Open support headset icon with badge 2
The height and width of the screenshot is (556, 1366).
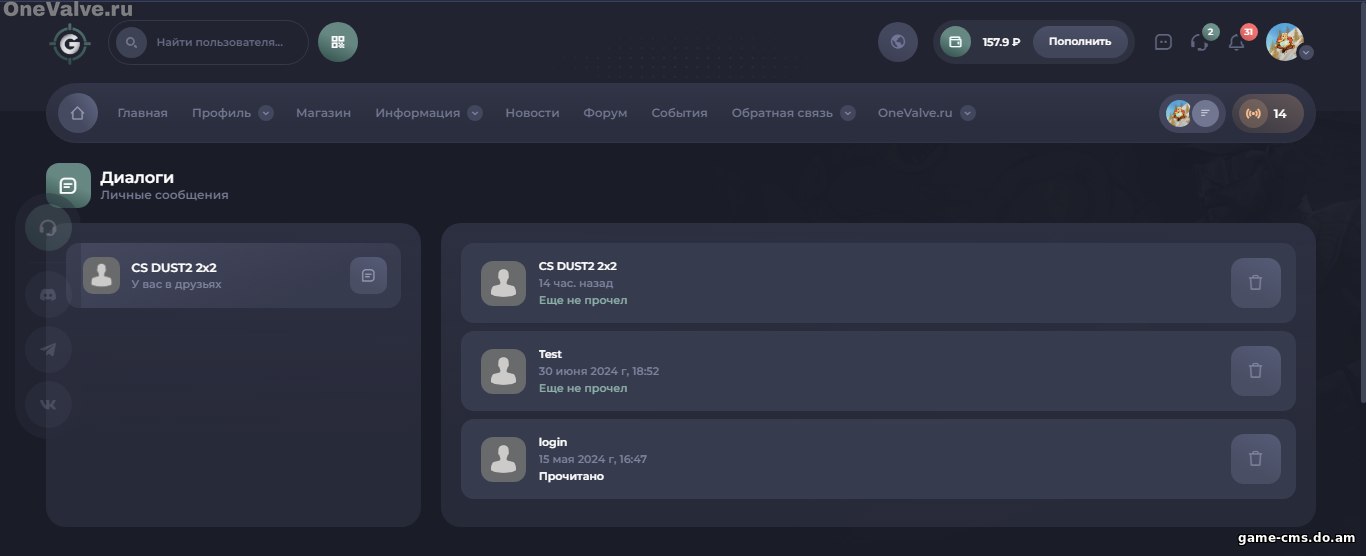coord(1199,42)
